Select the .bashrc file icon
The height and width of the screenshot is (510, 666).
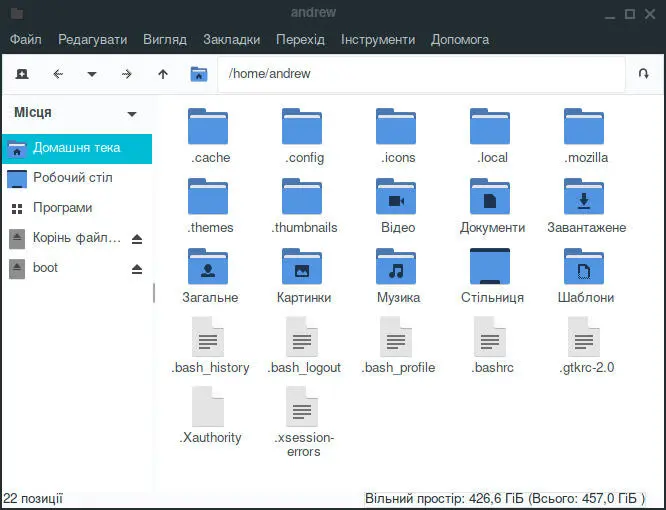click(x=490, y=337)
